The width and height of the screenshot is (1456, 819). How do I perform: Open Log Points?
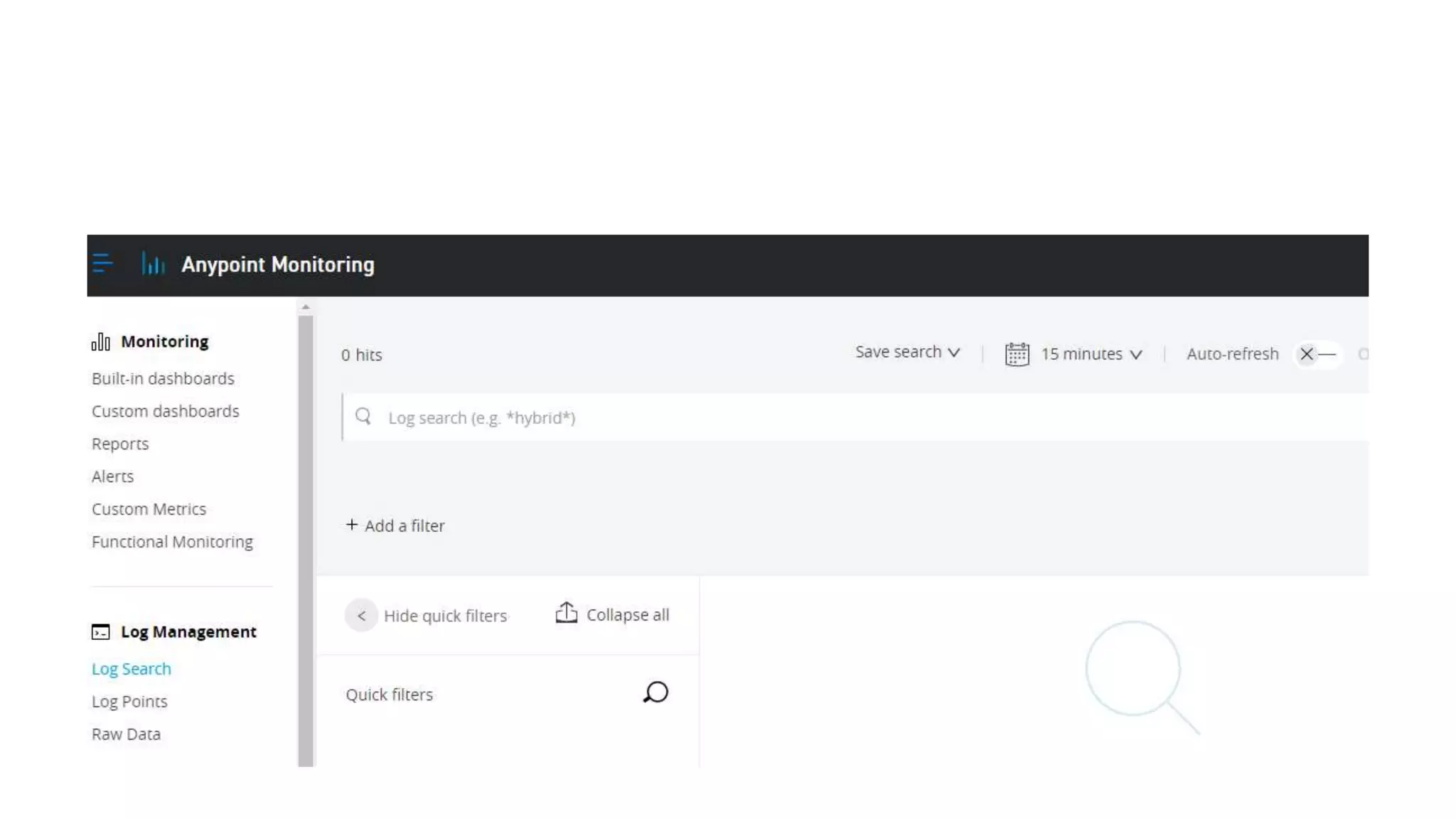pyautogui.click(x=129, y=702)
